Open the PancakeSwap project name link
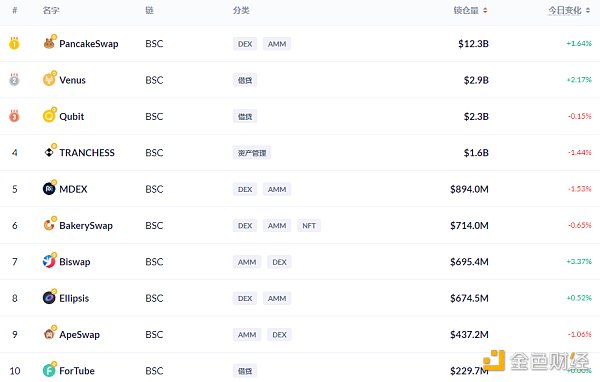The width and height of the screenshot is (600, 382). click(89, 44)
